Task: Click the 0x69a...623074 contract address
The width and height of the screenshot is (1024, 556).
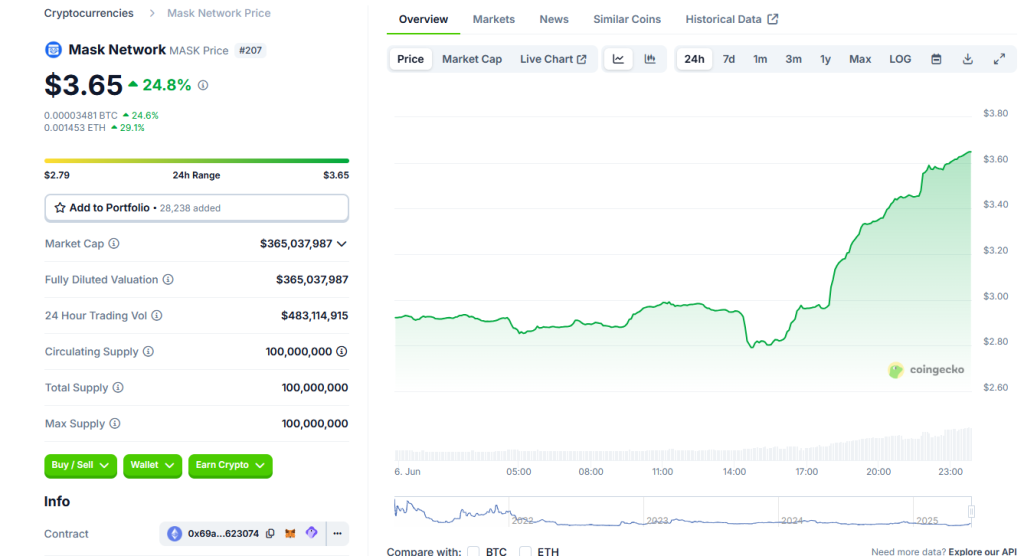Action: pos(223,534)
